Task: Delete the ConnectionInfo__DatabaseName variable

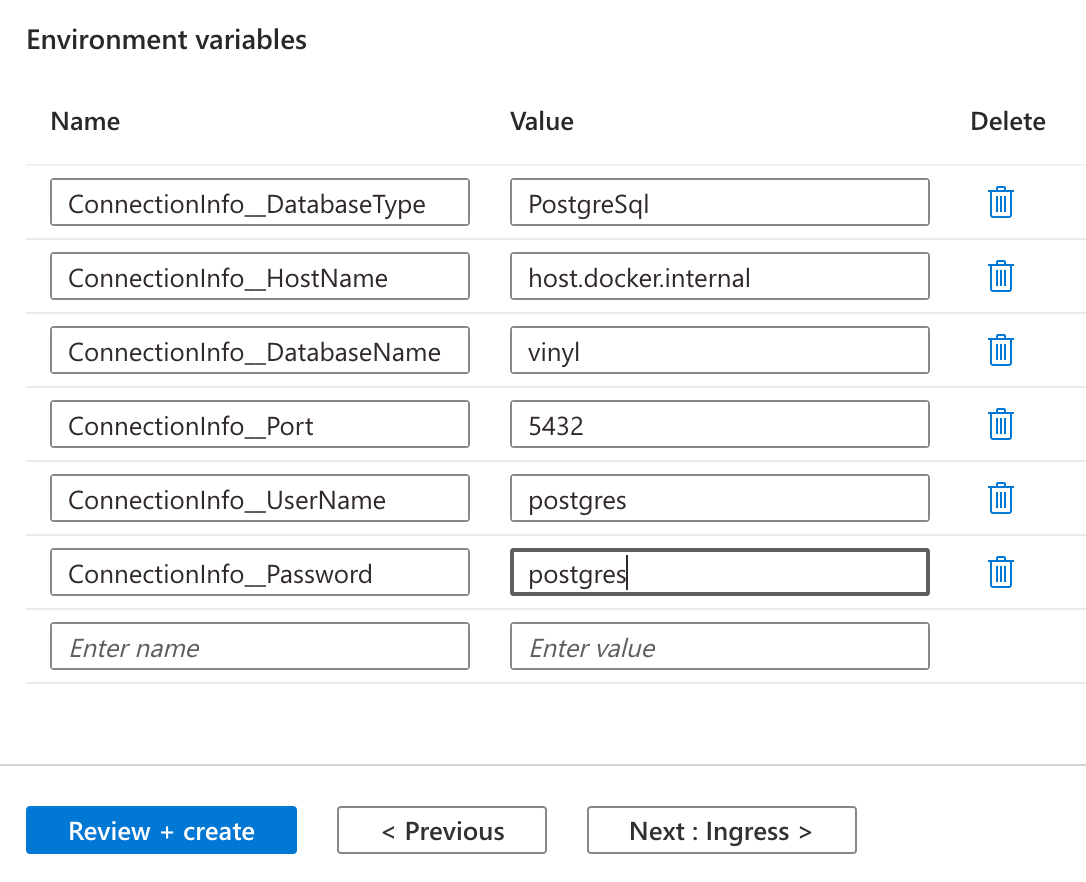Action: pos(1001,350)
